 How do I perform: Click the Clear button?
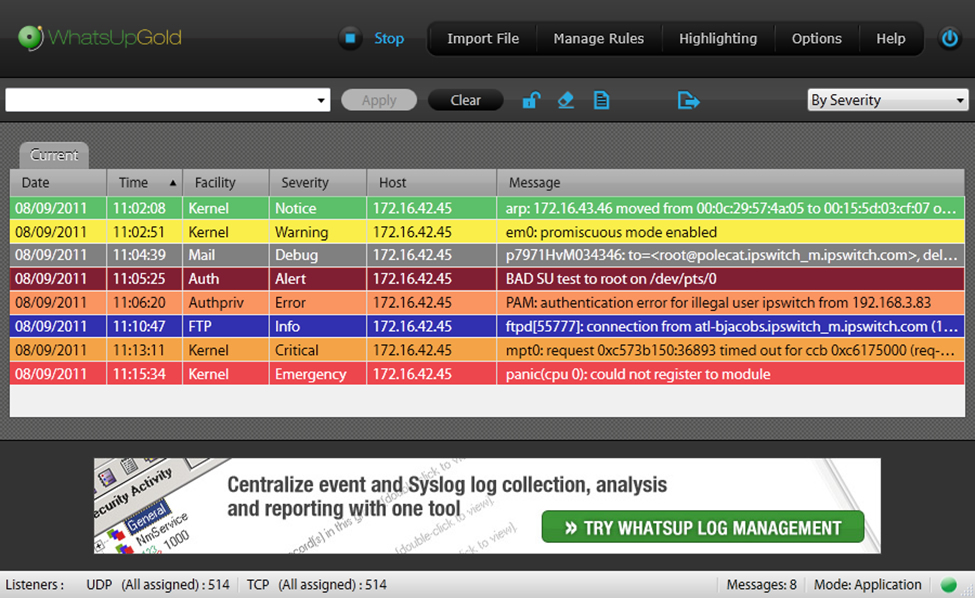466,100
